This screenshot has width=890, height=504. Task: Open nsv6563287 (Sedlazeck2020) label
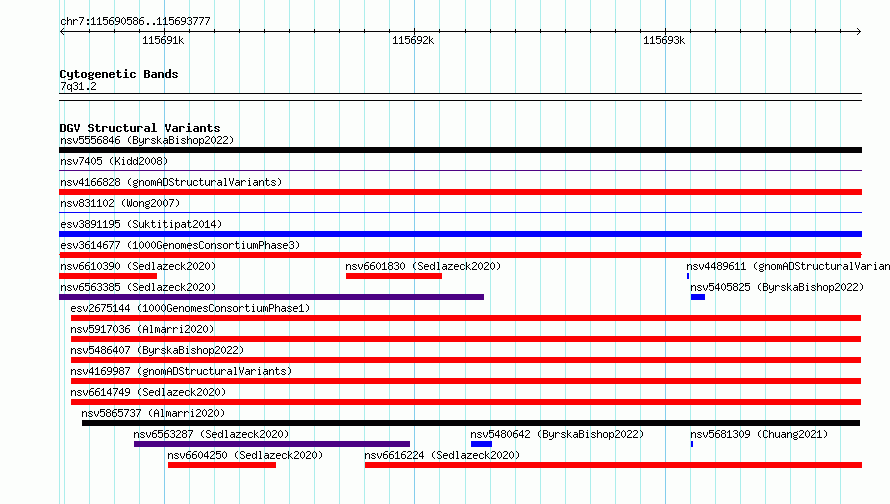pos(211,434)
